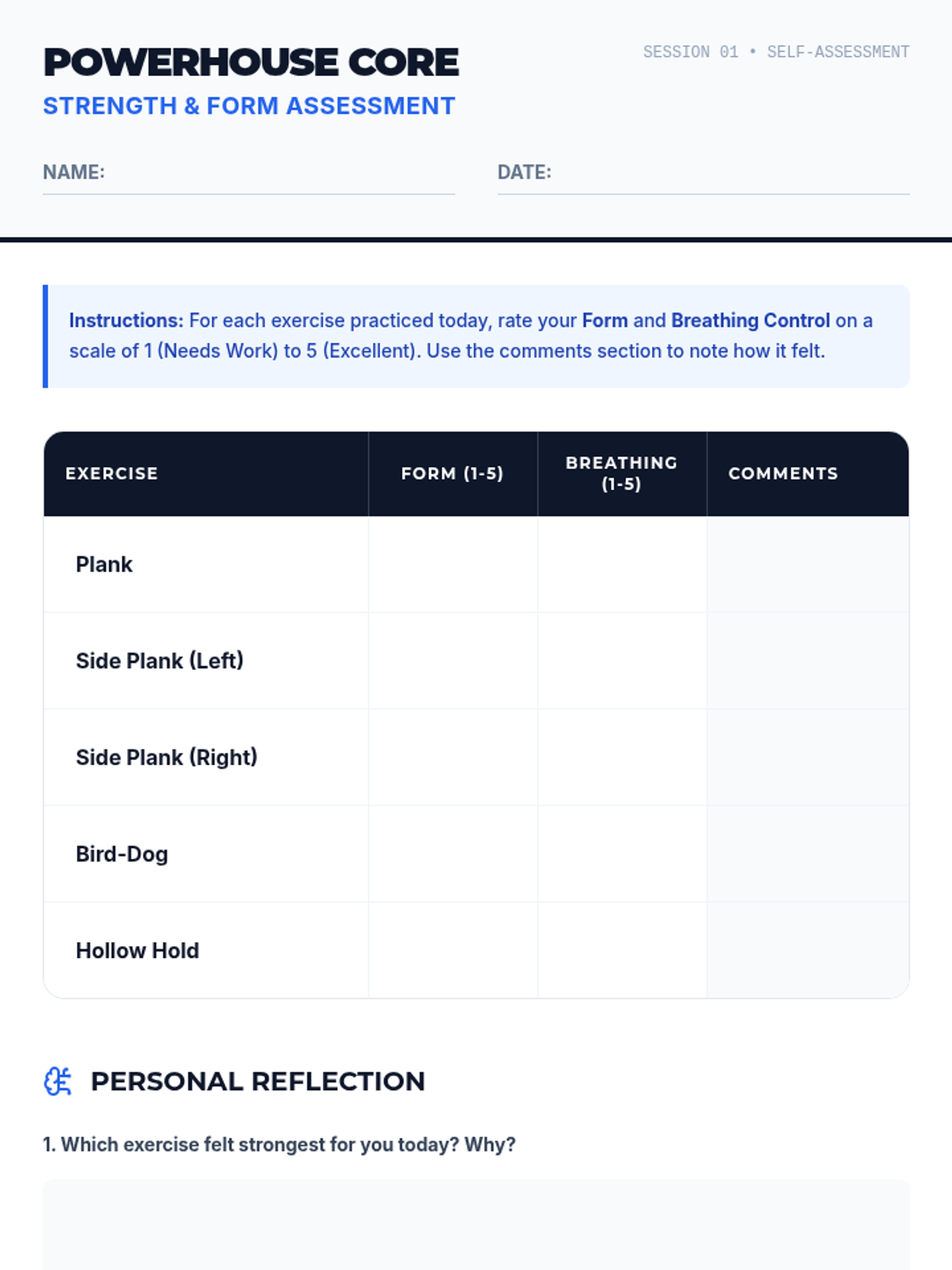
Task: Click the brain icon beside Personal Reflection
Action: 57,1081
